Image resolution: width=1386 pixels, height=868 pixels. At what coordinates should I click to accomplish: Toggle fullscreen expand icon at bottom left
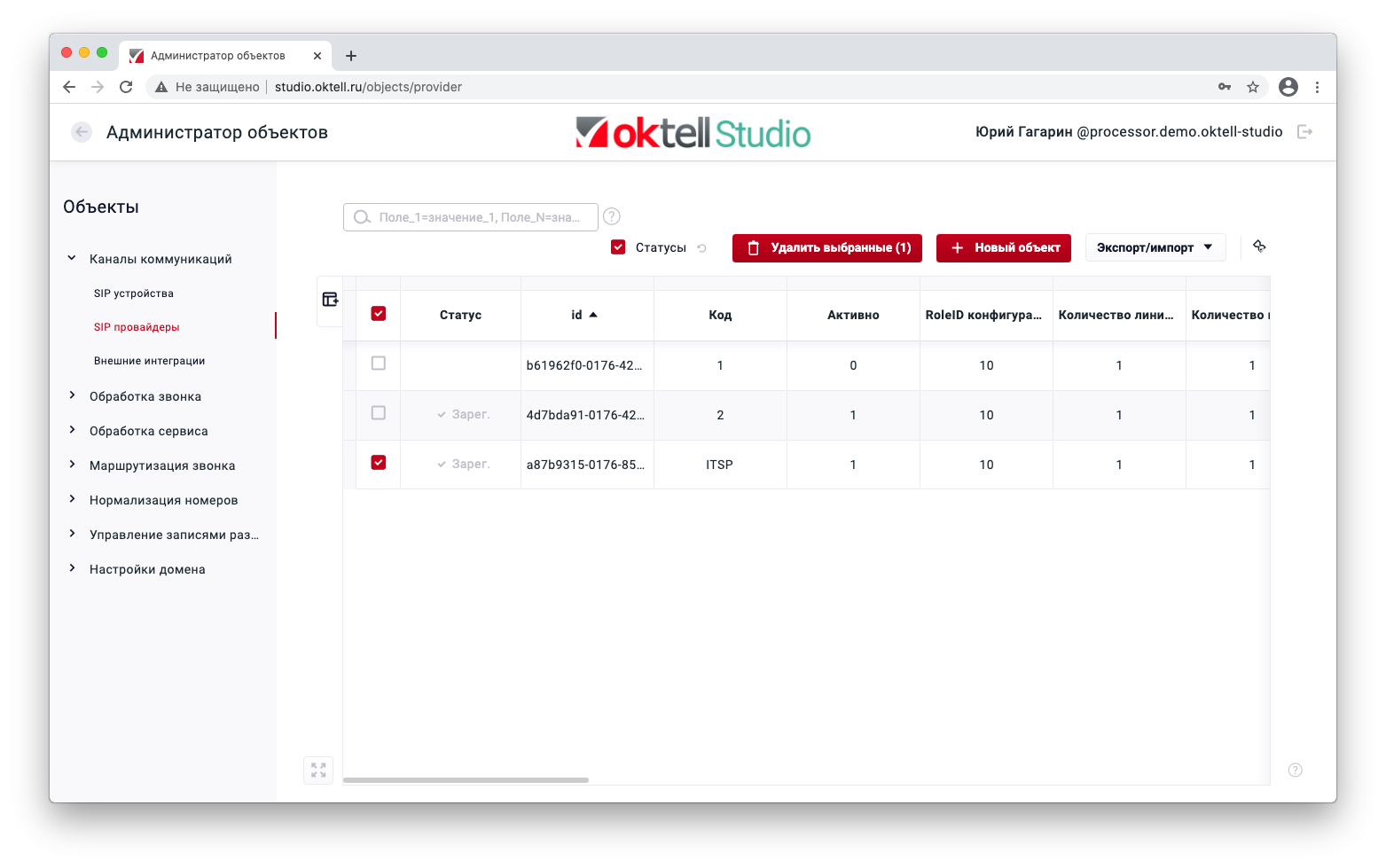[x=318, y=770]
